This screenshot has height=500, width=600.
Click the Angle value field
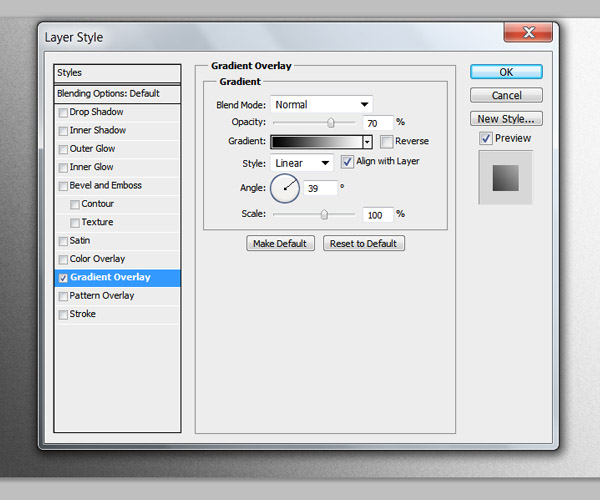tap(320, 188)
